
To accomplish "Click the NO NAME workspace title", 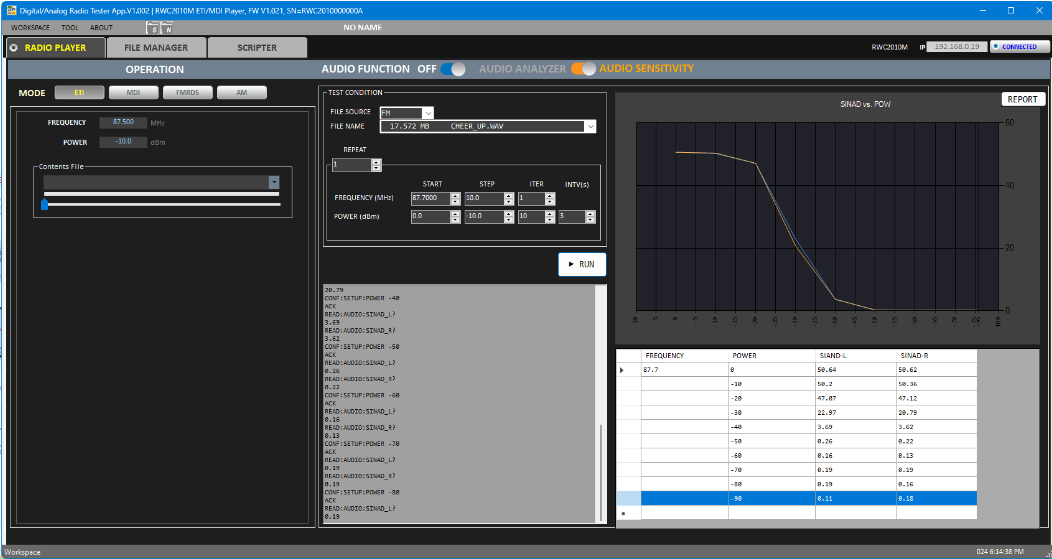I will (362, 28).
